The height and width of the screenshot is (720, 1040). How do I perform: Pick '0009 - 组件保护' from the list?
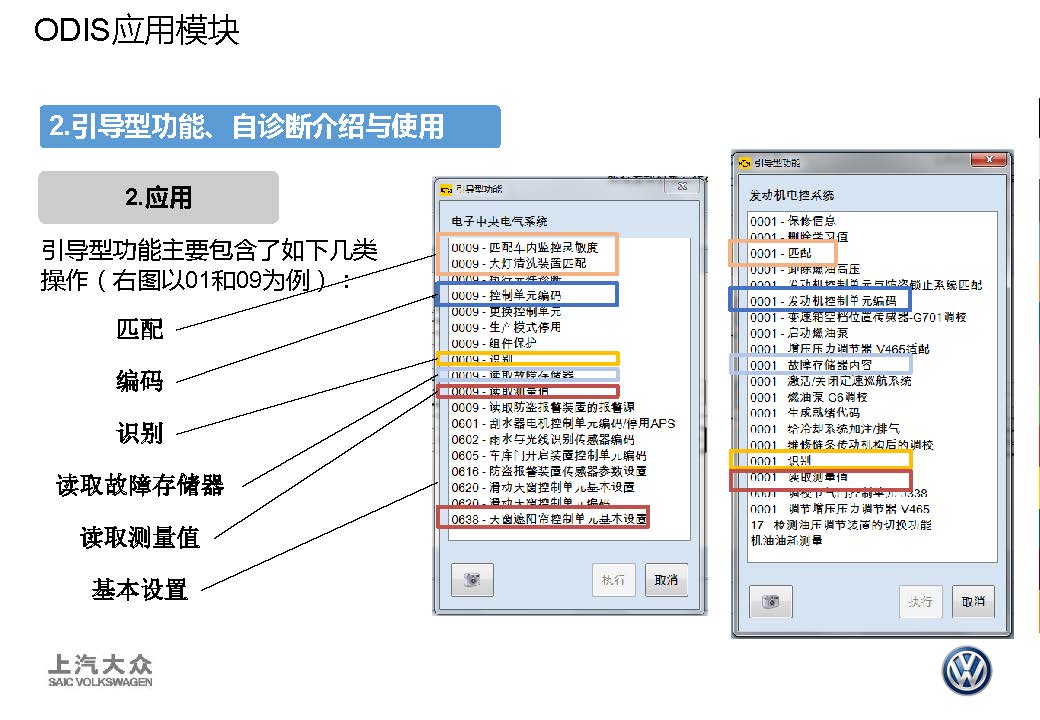(494, 343)
